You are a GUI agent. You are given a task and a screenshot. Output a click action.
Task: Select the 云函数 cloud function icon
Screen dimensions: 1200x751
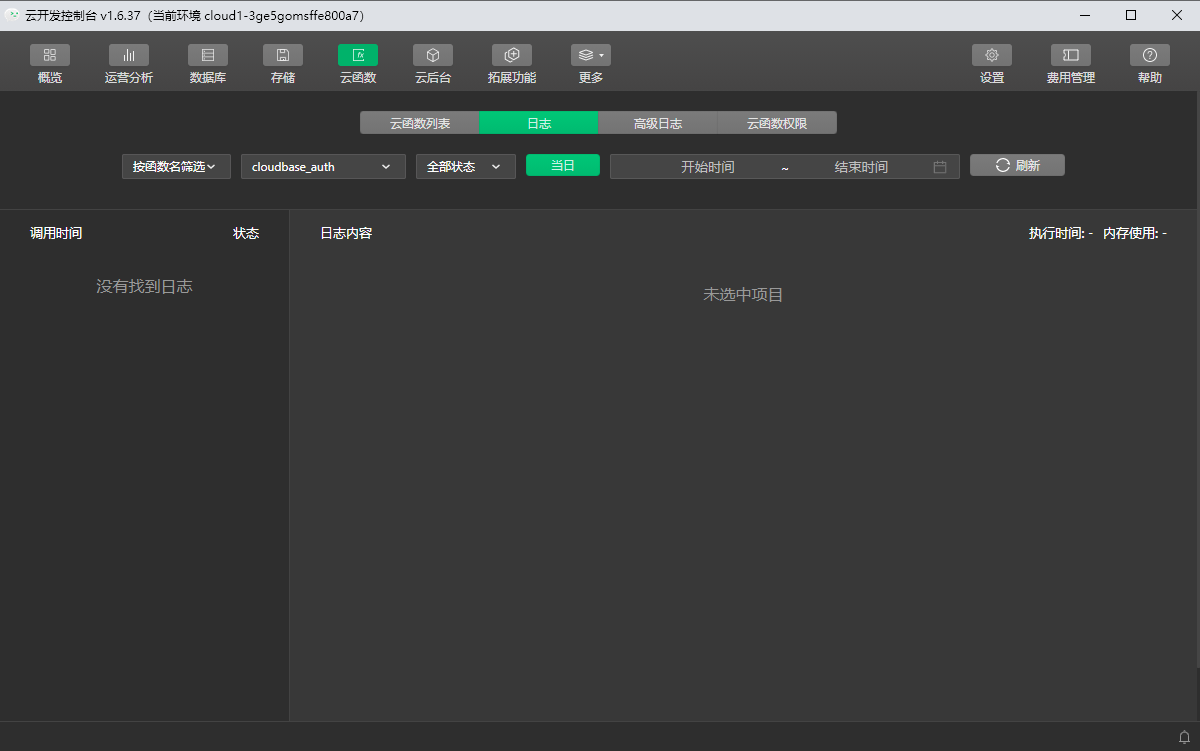358,56
